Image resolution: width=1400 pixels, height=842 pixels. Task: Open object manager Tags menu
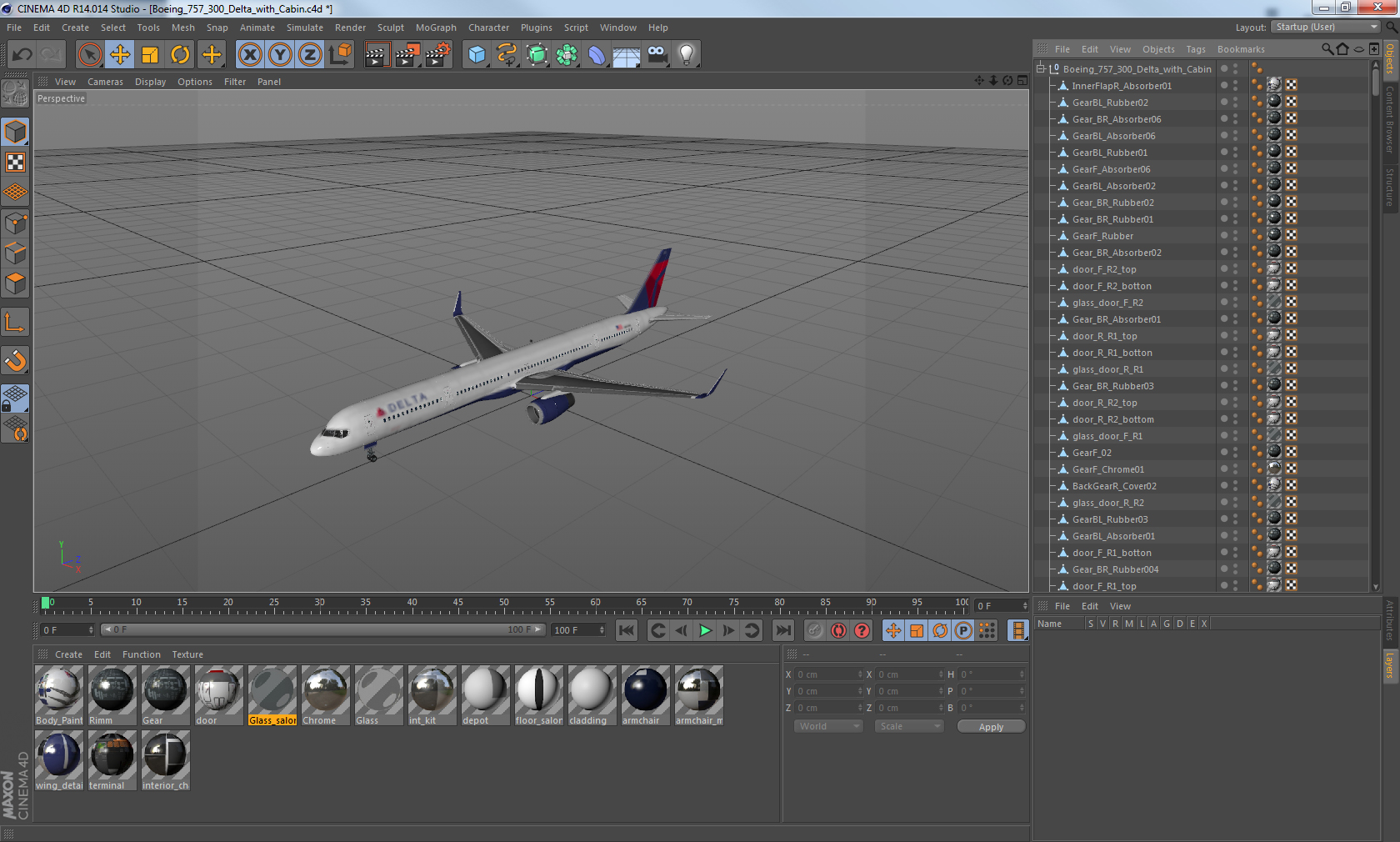pyautogui.click(x=1196, y=49)
